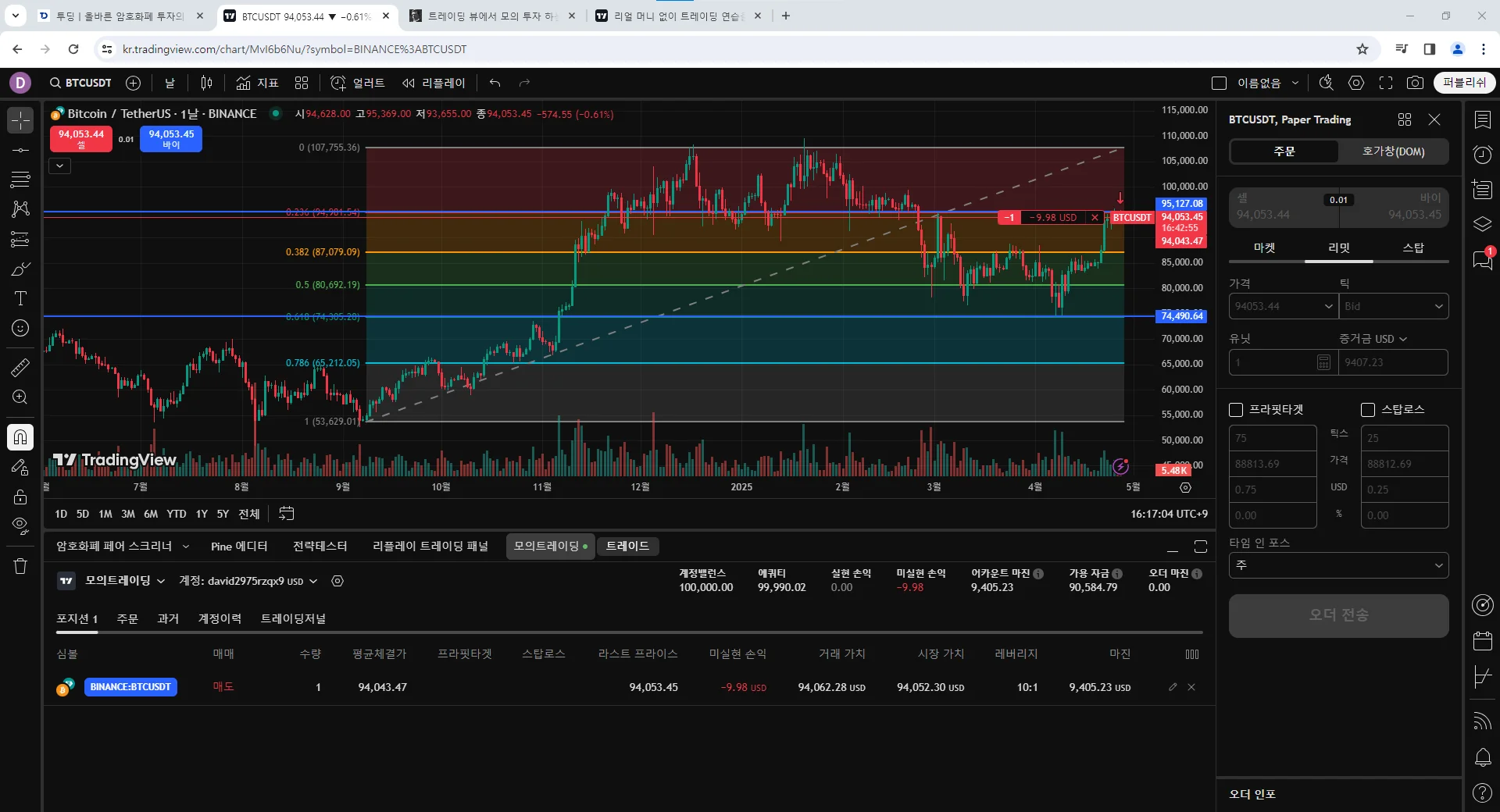Viewport: 1500px width, 812px height.
Task: Open quick search with the lightning magnifier icon
Action: (x=1327, y=83)
